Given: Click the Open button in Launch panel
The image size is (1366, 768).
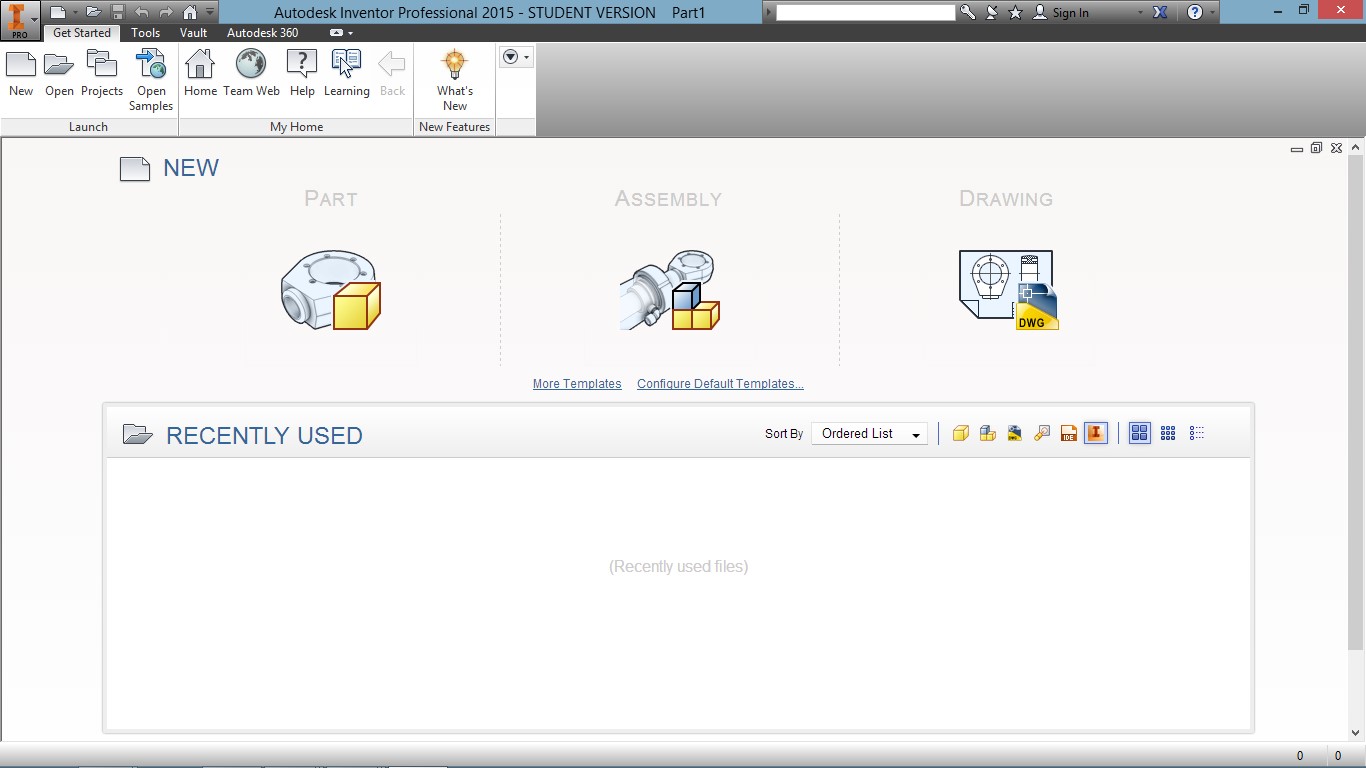Looking at the screenshot, I should [x=59, y=74].
